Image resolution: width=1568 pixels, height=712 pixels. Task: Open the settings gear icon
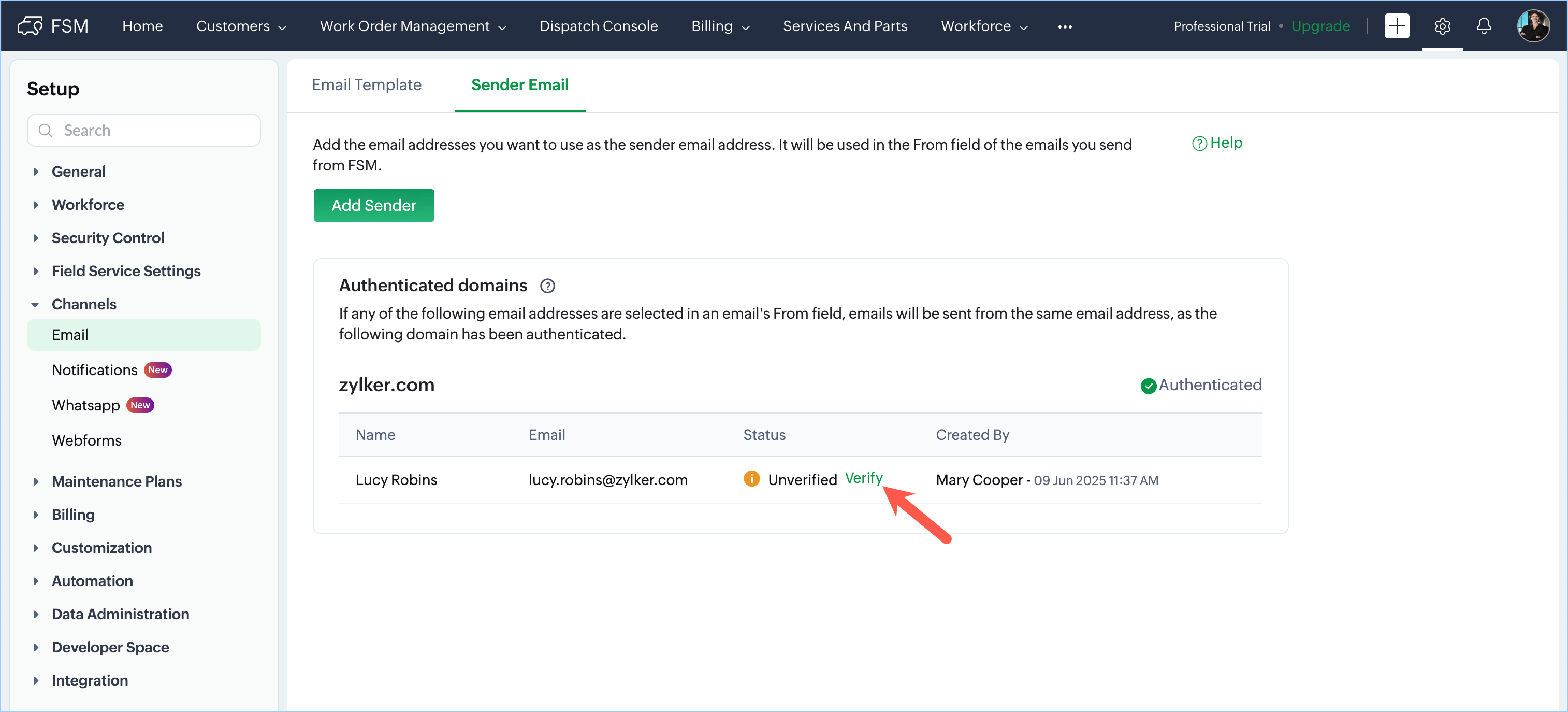1442,25
